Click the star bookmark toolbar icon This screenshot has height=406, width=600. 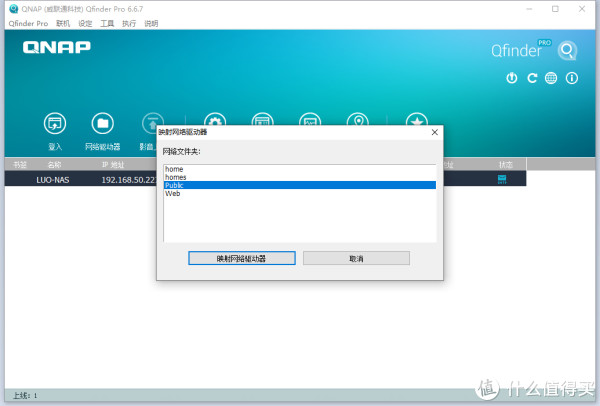(x=417, y=122)
